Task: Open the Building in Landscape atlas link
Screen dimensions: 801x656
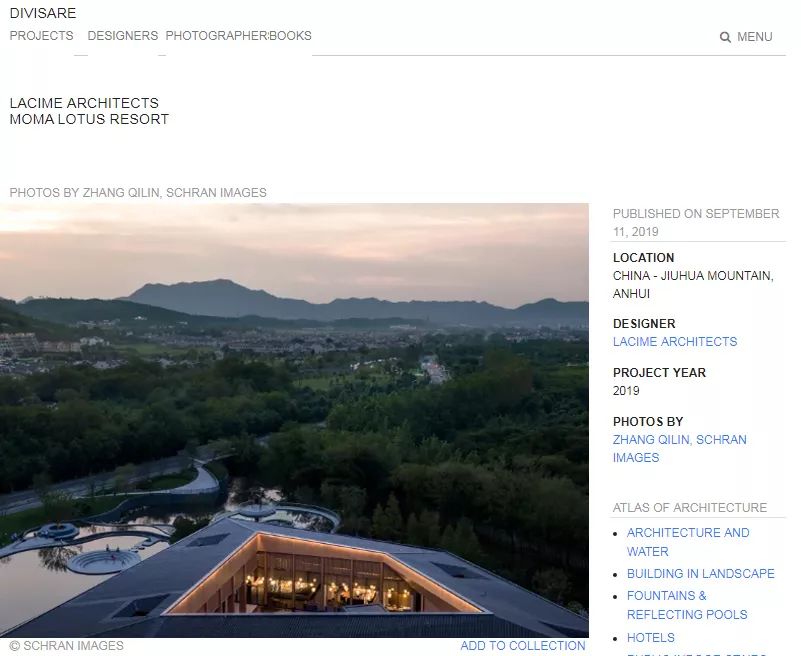Action: click(700, 574)
